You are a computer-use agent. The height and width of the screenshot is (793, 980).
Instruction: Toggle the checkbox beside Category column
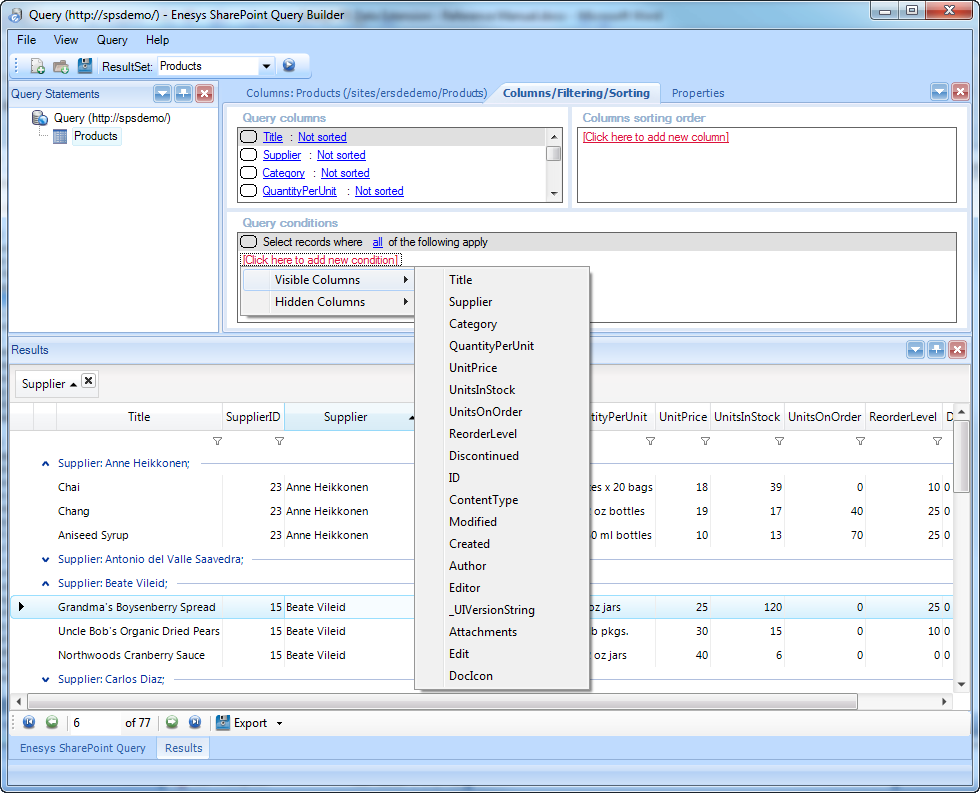tap(249, 173)
